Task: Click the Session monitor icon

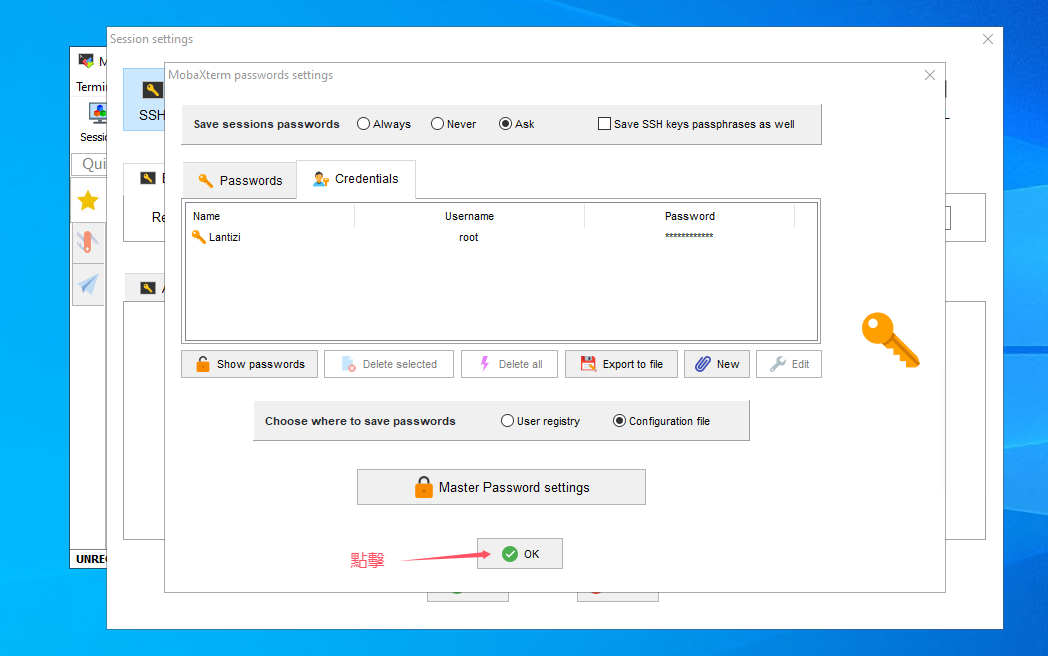Action: tap(97, 112)
